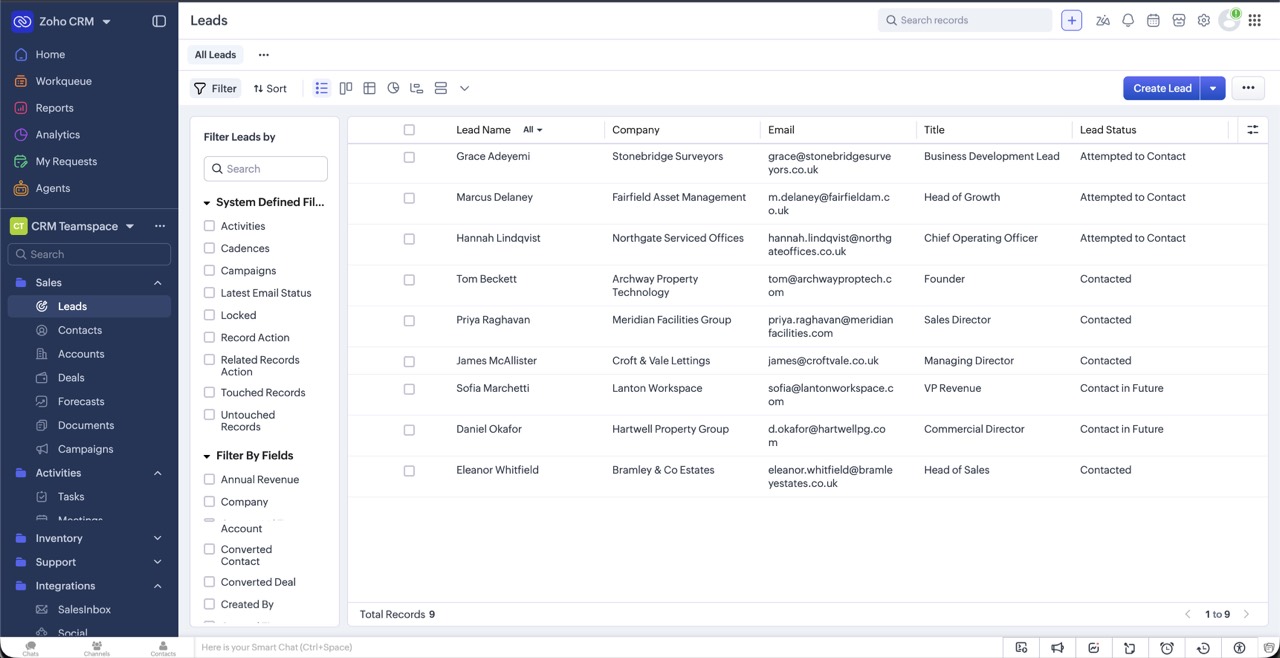Image resolution: width=1280 pixels, height=658 pixels.
Task: Expand the Support section
Action: click(x=157, y=562)
